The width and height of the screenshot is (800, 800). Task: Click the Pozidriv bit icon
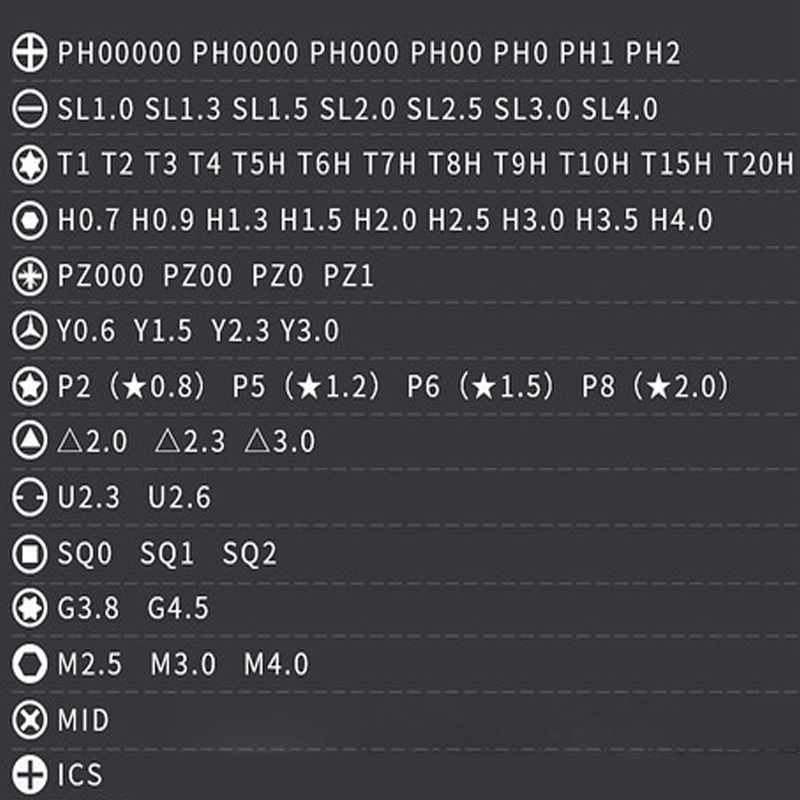[x=30, y=276]
